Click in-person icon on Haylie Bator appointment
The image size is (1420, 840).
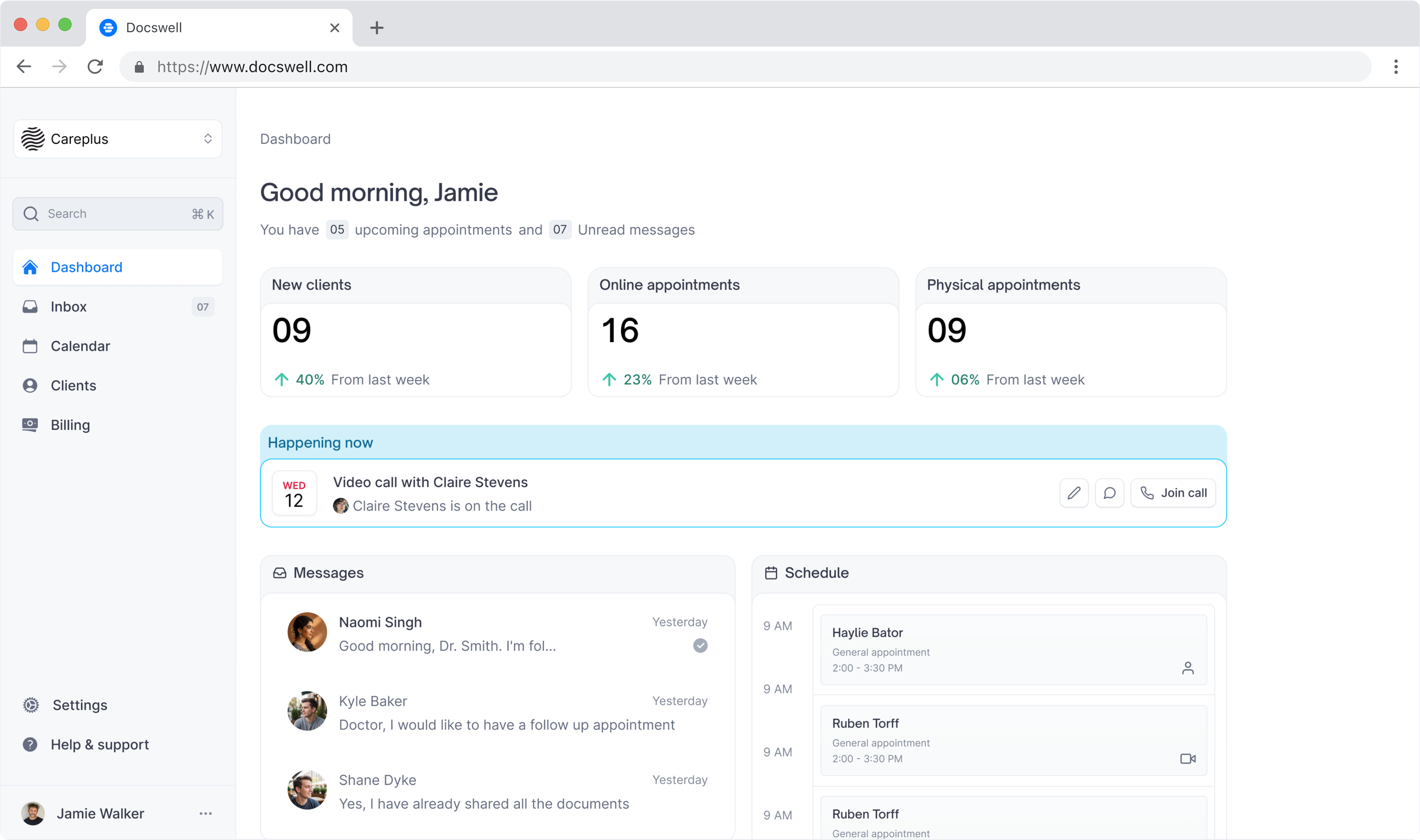[x=1188, y=669]
